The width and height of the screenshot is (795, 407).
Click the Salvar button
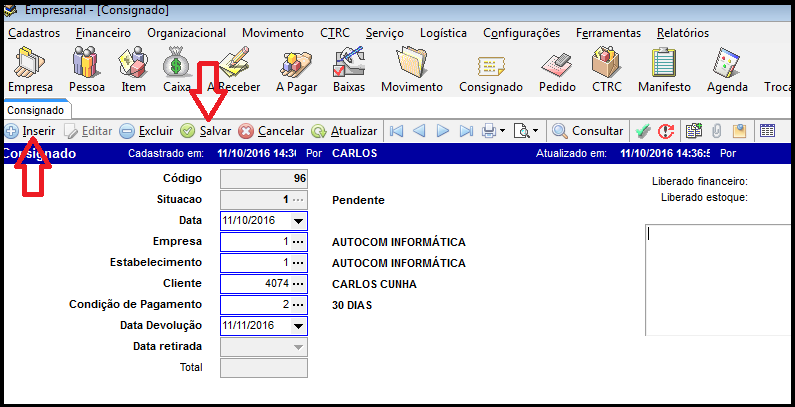point(206,131)
